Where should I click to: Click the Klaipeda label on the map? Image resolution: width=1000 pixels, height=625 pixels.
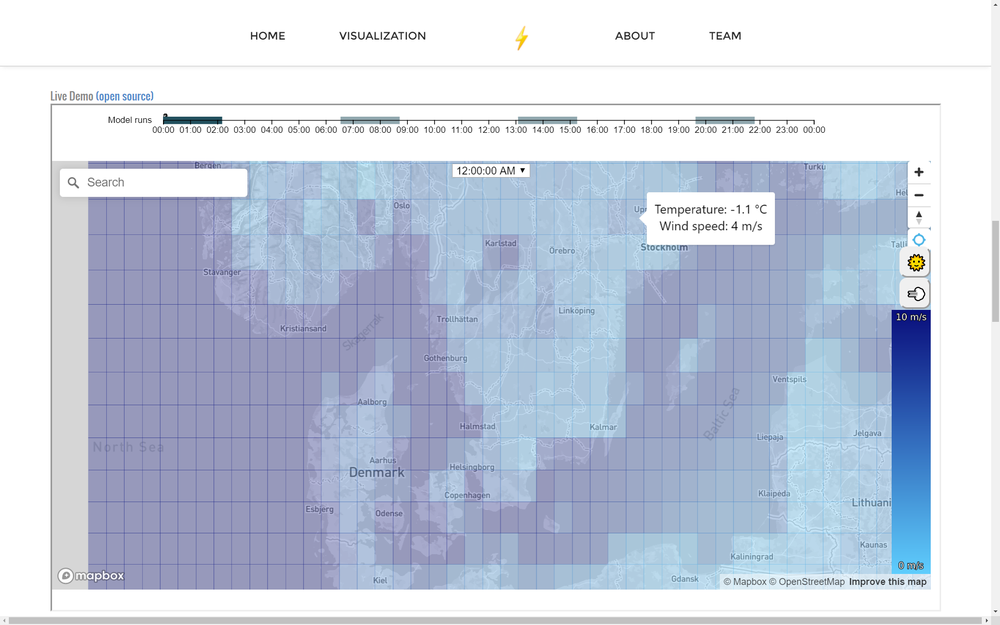pos(774,494)
